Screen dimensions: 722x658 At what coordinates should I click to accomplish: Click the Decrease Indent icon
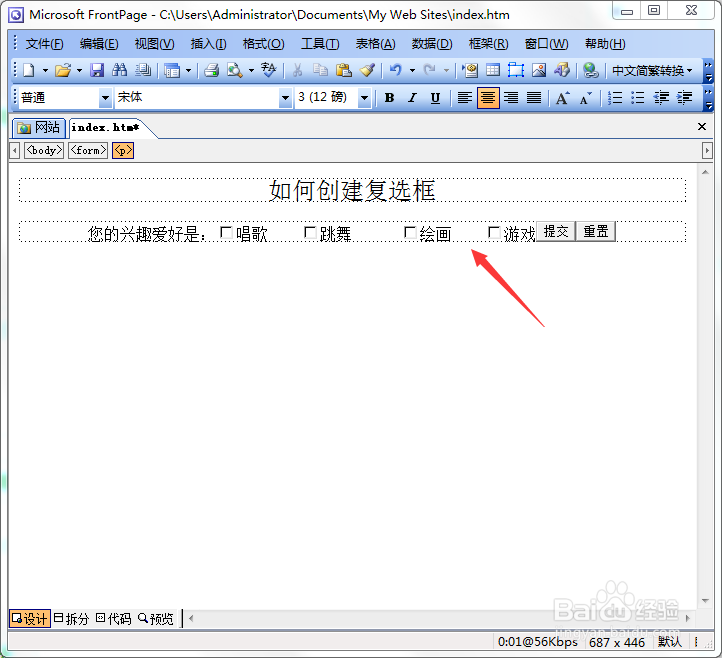(x=661, y=98)
